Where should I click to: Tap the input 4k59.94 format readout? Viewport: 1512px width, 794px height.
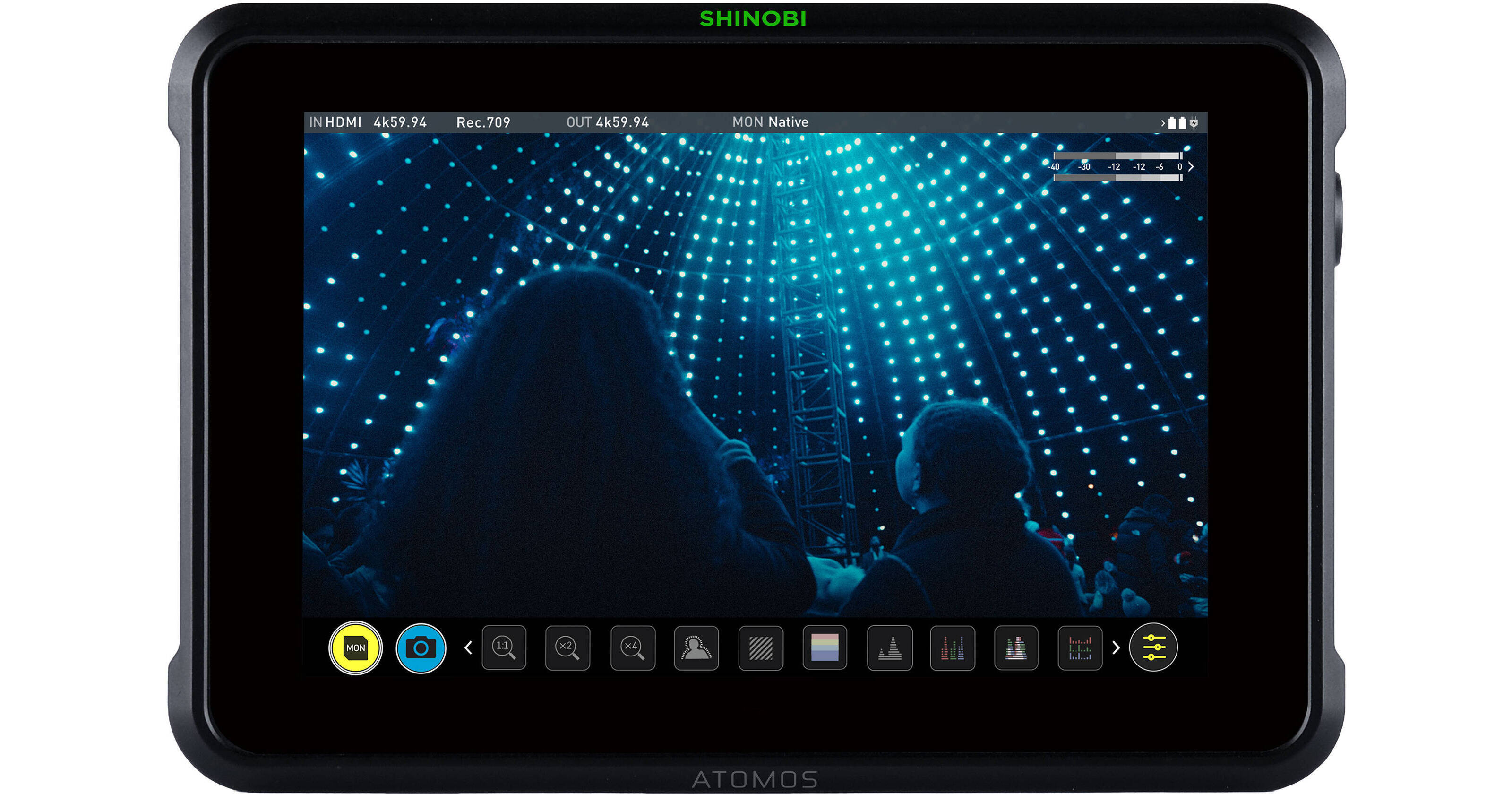400,122
